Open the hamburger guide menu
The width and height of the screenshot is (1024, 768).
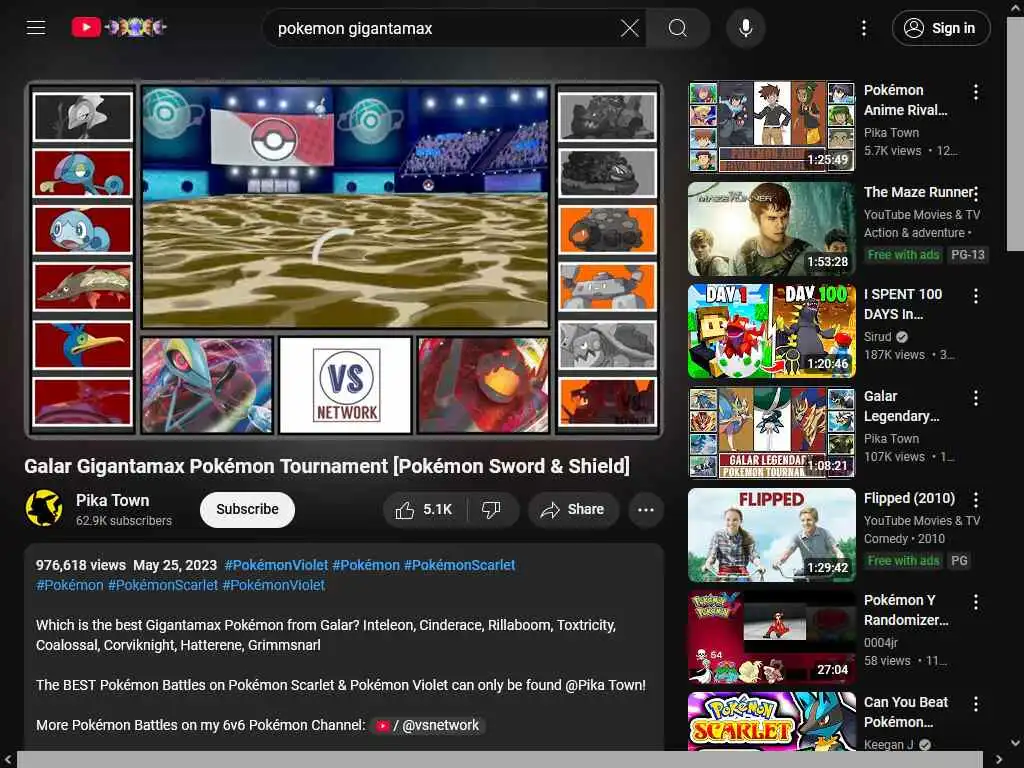tap(36, 27)
